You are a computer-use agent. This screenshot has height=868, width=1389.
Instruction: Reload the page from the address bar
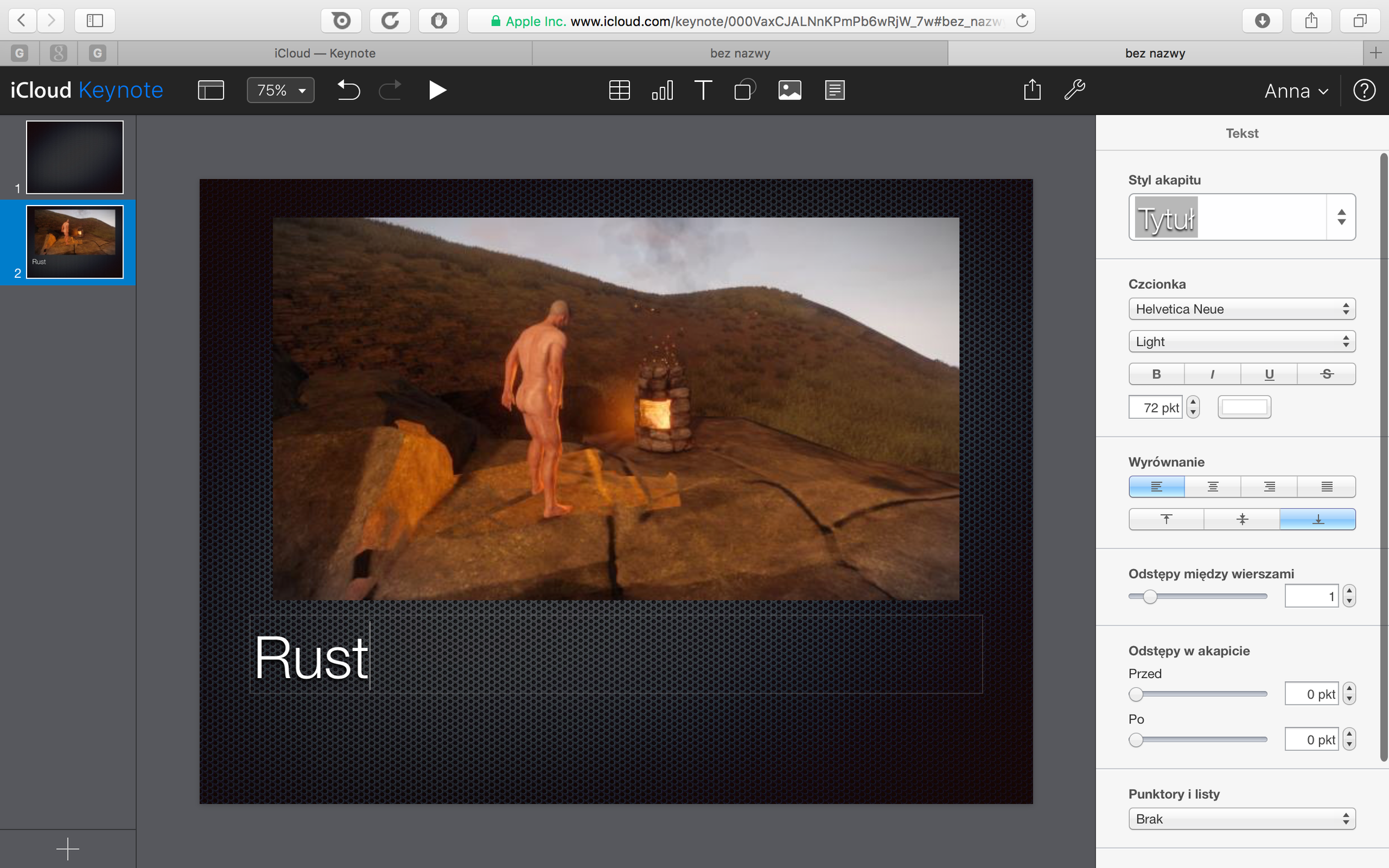pyautogui.click(x=1022, y=21)
